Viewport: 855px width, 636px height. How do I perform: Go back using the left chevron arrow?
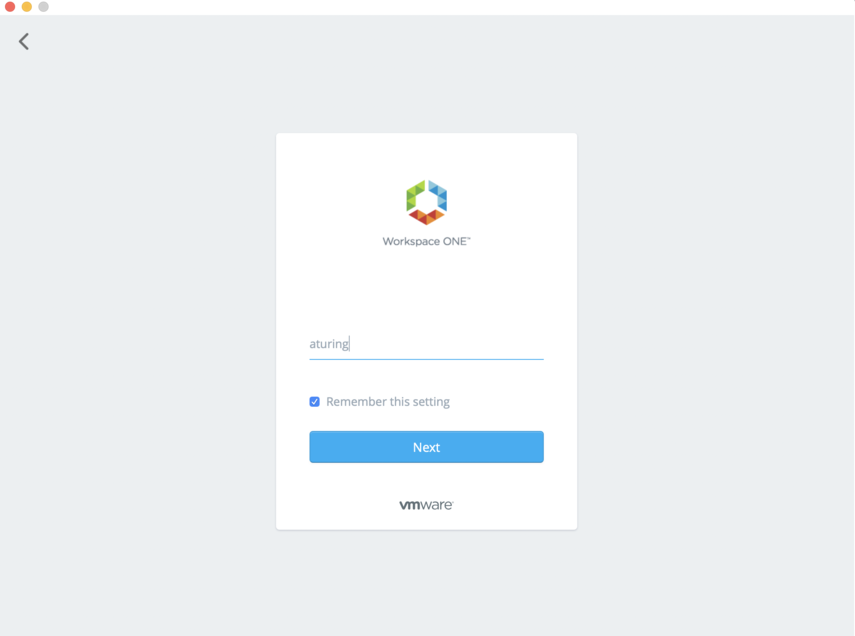pyautogui.click(x=23, y=41)
